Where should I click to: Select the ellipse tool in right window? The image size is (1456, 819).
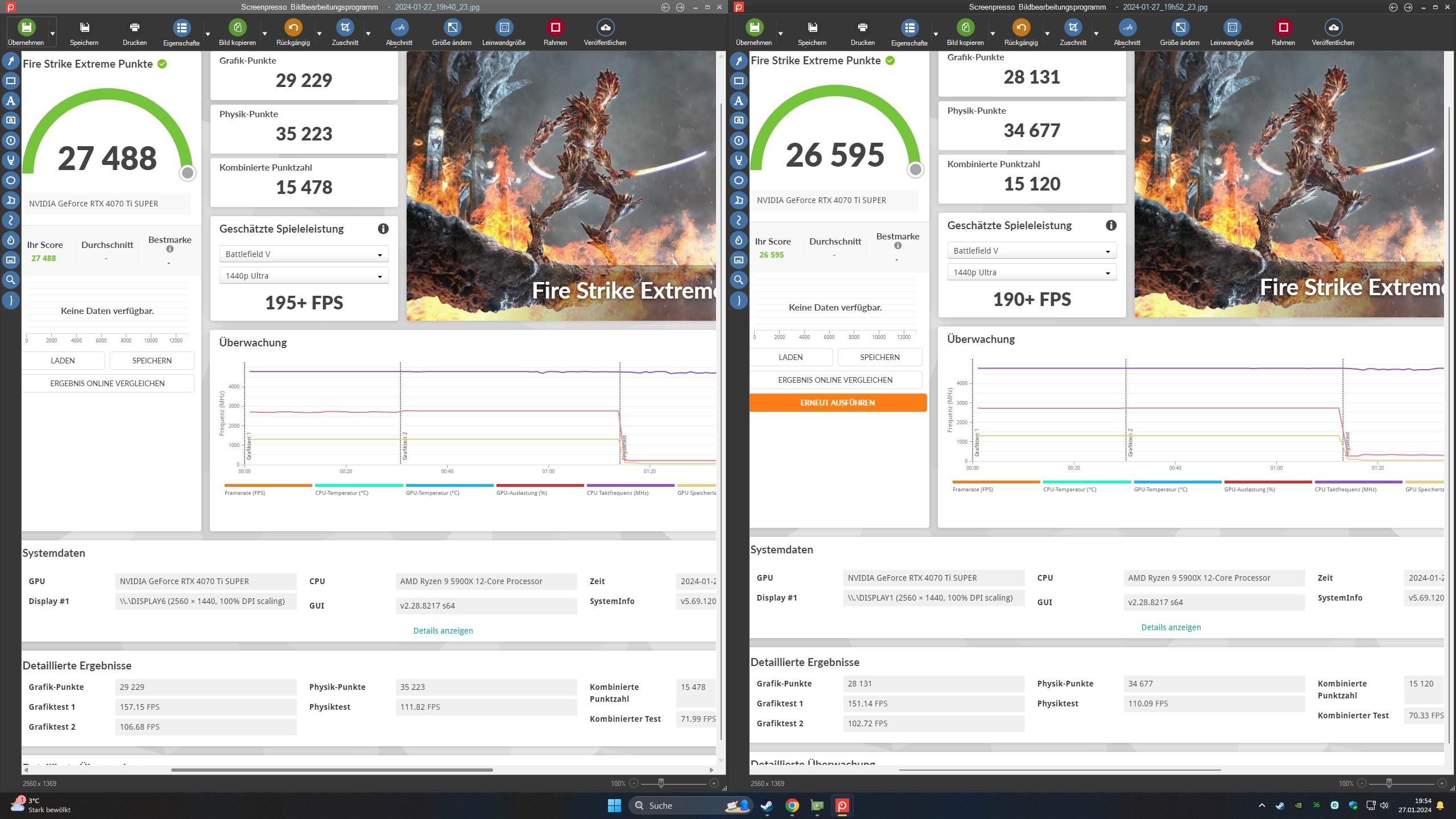coord(739,180)
